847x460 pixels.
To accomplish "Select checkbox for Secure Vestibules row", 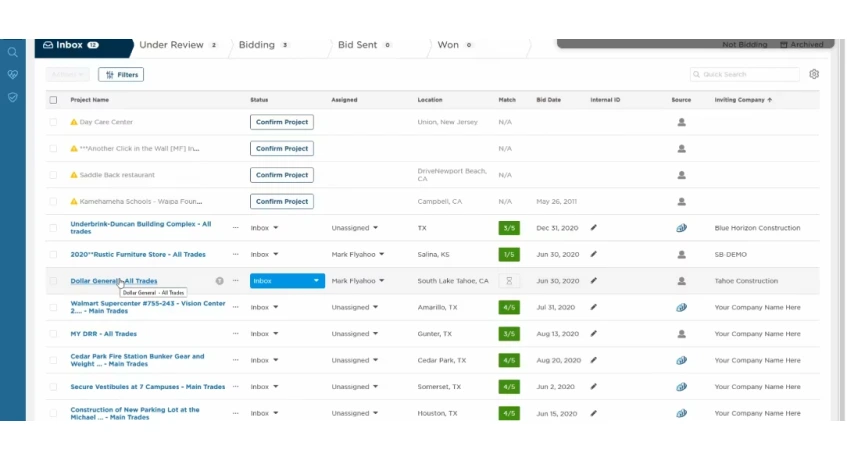I will point(53,387).
